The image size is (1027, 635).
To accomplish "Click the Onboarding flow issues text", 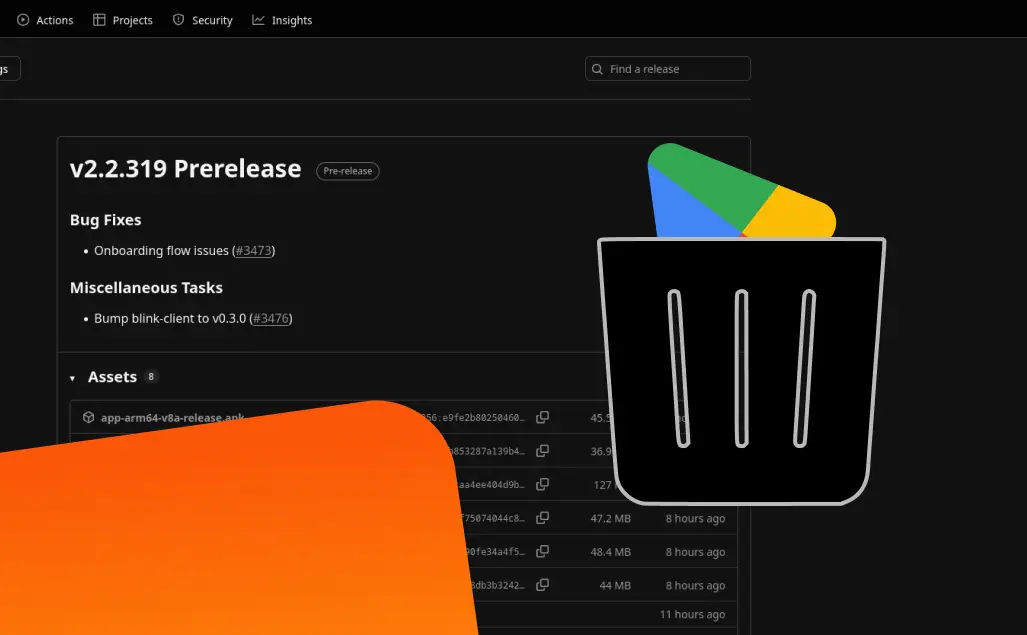I will coord(161,251).
